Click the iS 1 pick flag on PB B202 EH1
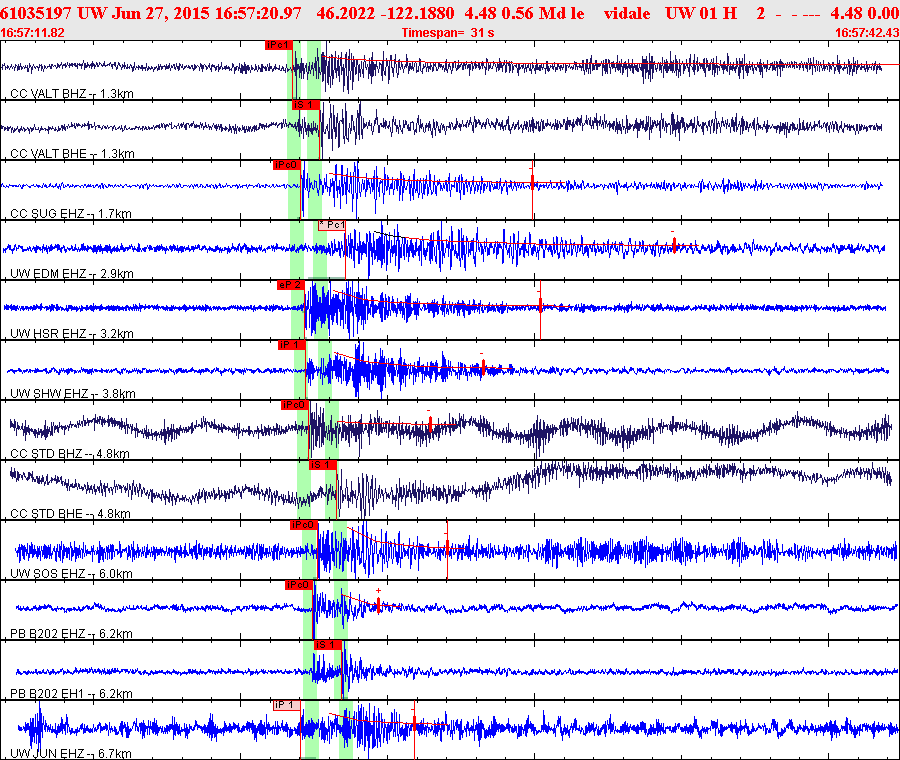This screenshot has height=760, width=900. pos(328,645)
